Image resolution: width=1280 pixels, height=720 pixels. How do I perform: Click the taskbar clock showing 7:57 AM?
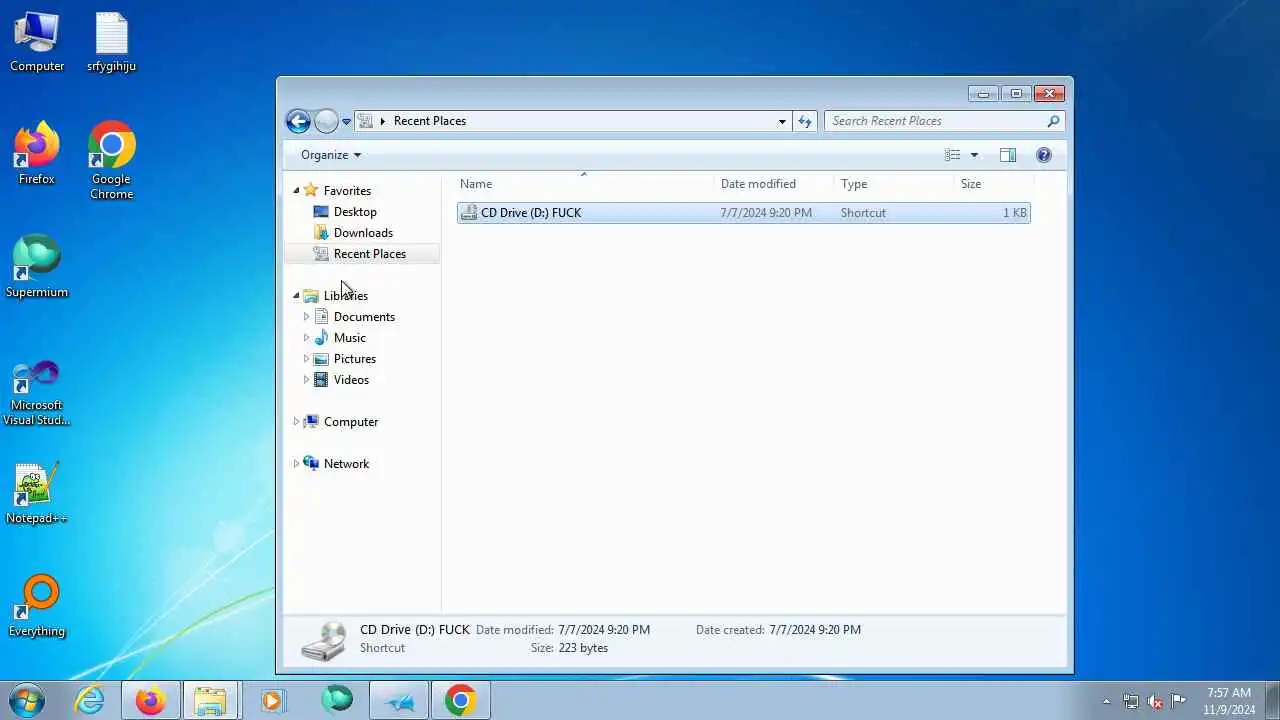click(x=1229, y=701)
